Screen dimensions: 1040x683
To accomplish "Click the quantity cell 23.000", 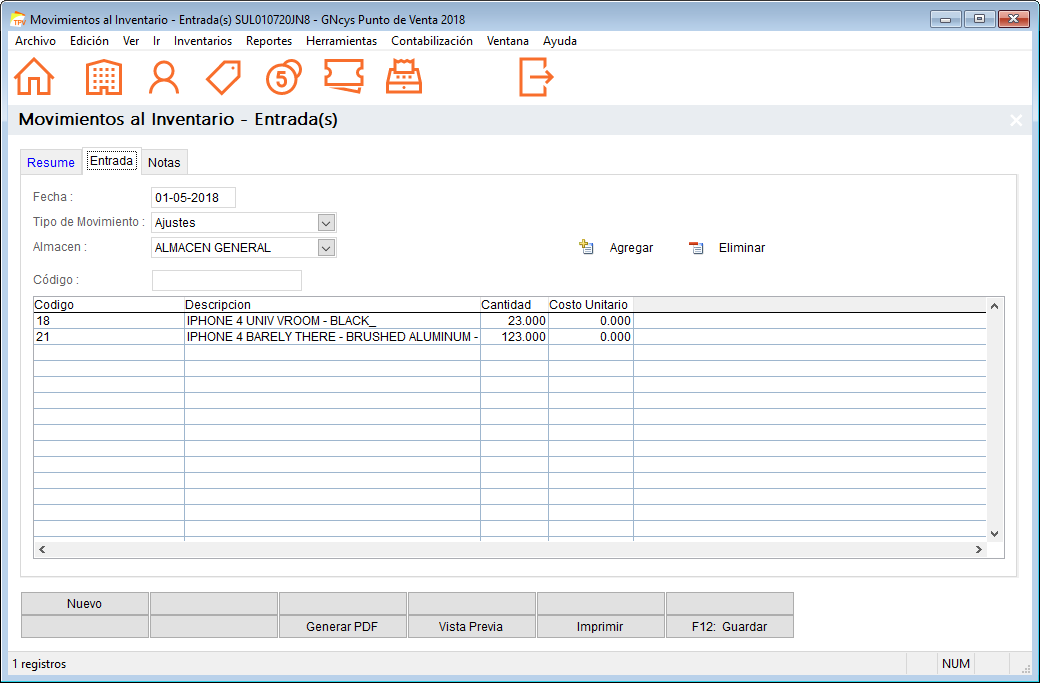I will click(514, 321).
